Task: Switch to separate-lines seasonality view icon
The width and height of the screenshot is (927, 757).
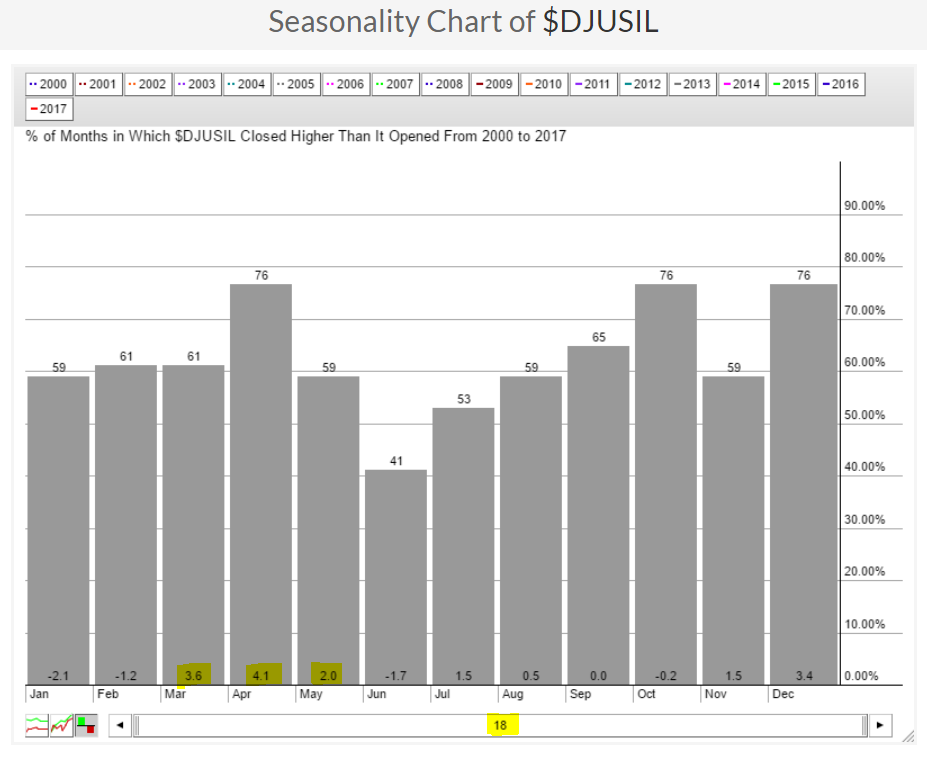Action: click(38, 724)
